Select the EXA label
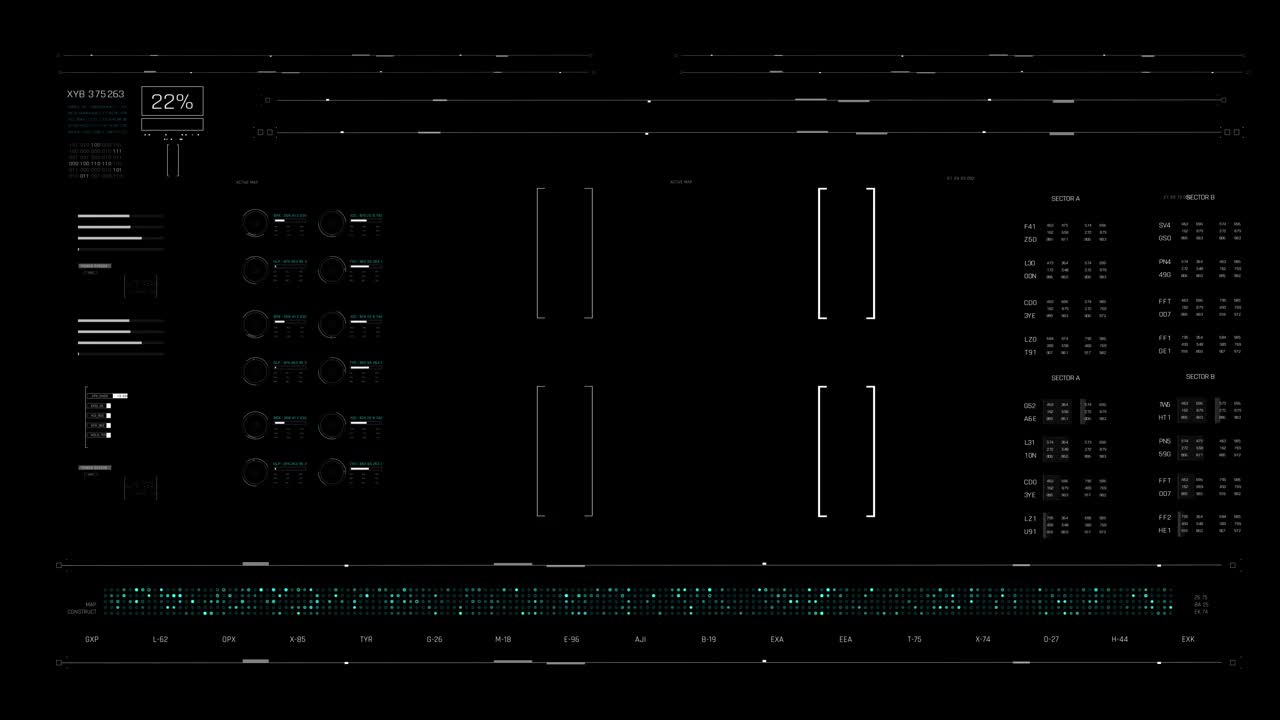 [x=777, y=639]
